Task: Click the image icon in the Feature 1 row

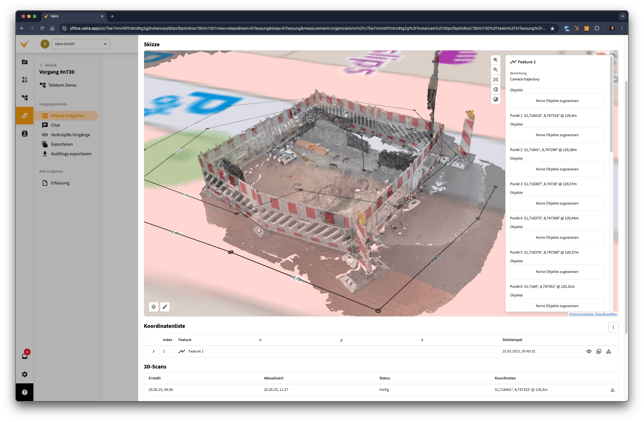Action: 598,351
